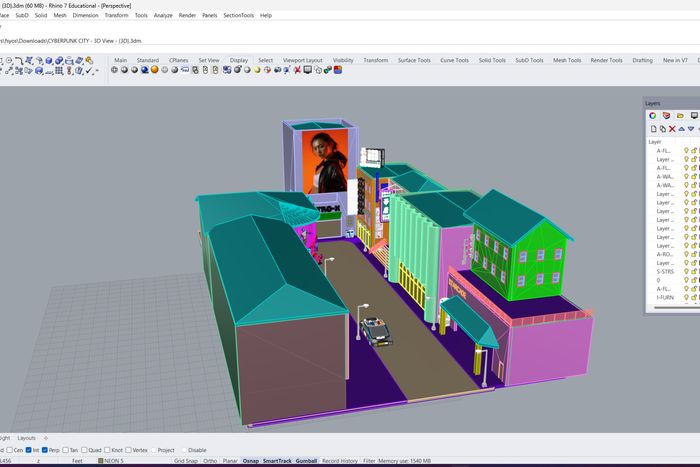700x467 pixels.
Task: Toggle Grid Snap in status bar
Action: 186,461
